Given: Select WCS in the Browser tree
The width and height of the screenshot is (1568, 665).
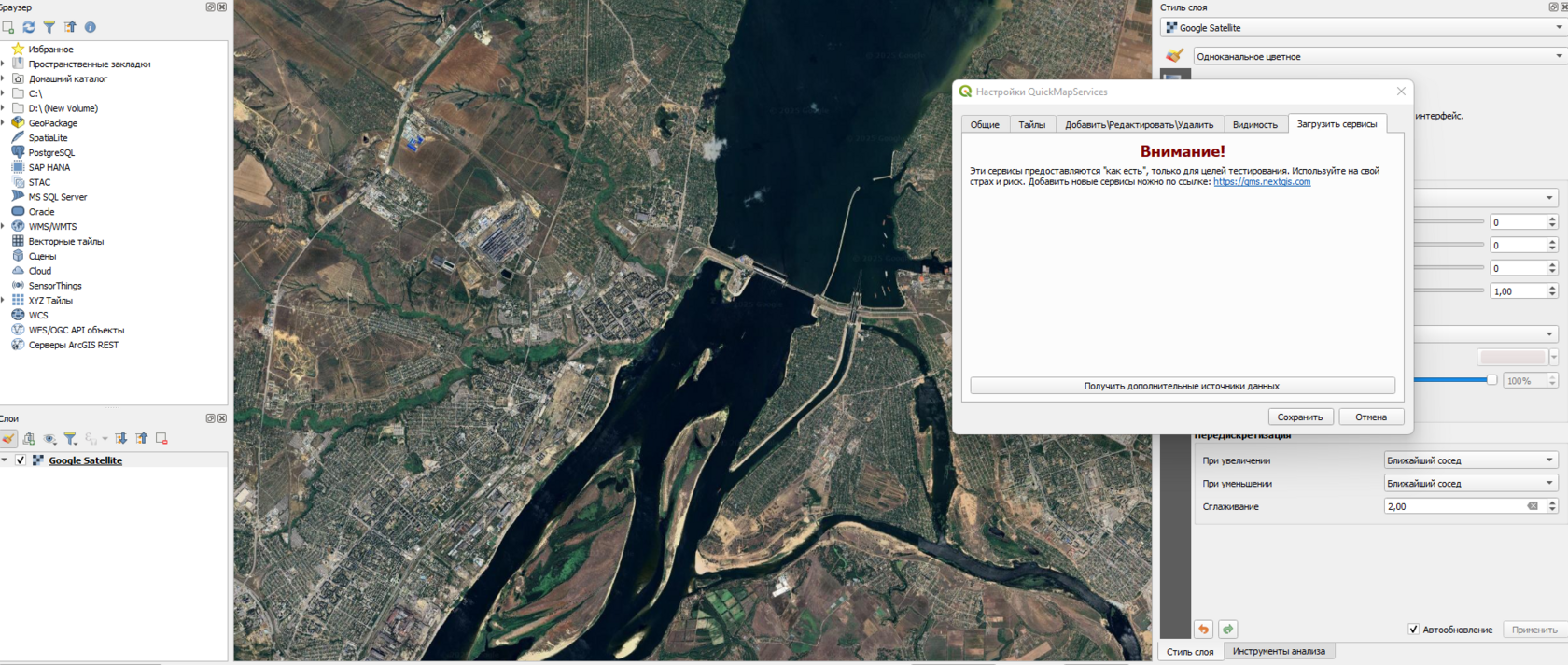Looking at the screenshot, I should pos(37,315).
